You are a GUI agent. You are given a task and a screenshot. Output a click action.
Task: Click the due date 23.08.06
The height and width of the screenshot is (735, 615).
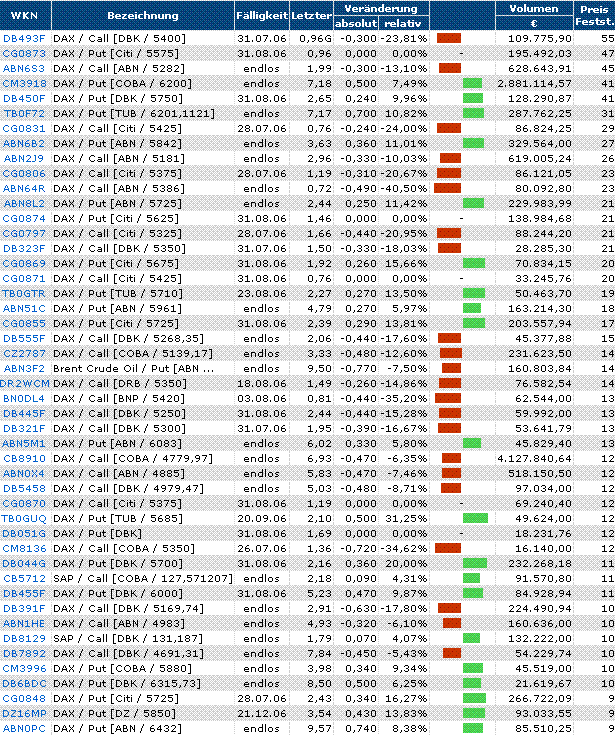pos(262,293)
